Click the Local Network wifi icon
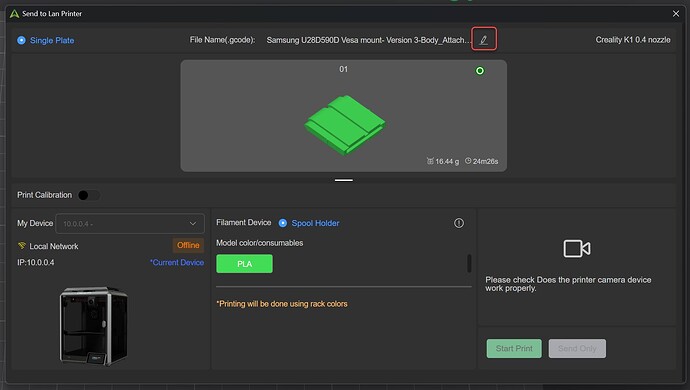 (22, 246)
